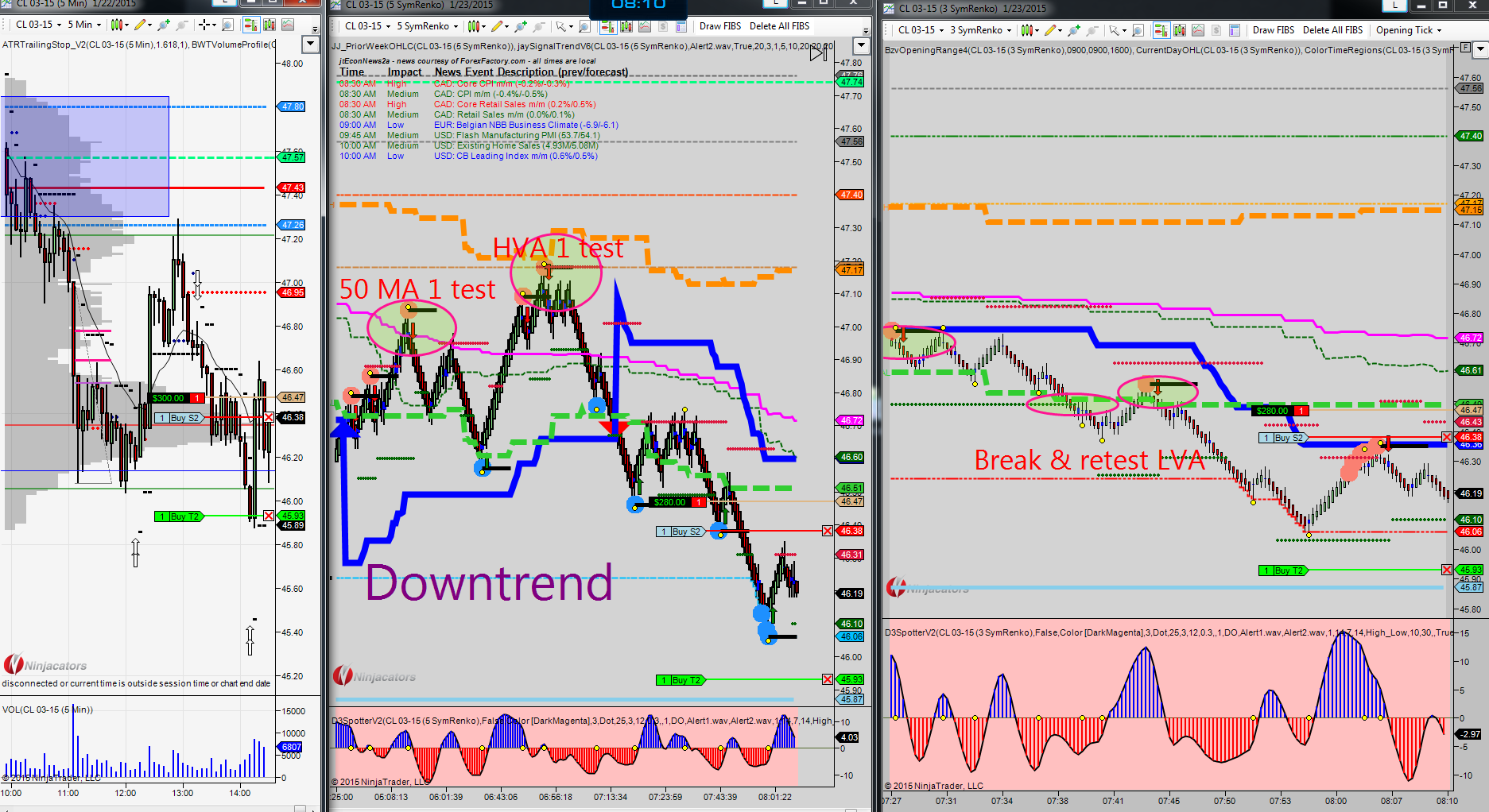Open indicators dialog in 5 SymRenko chart
The height and width of the screenshot is (812, 1489).
pyautogui.click(x=645, y=26)
